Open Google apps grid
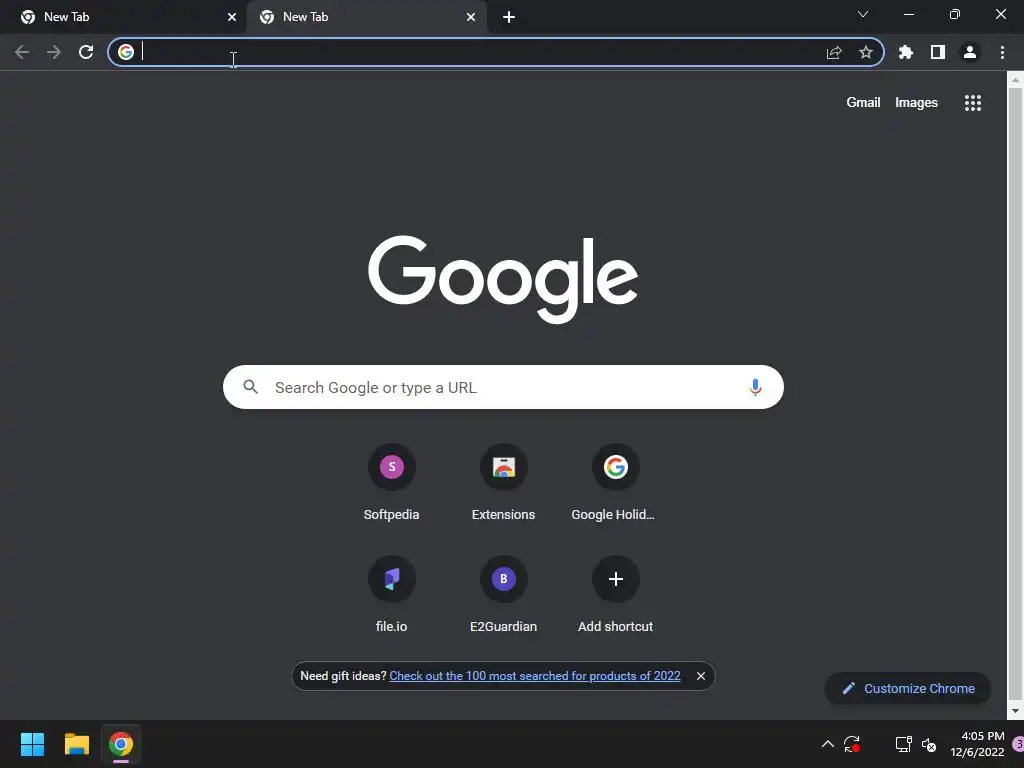Viewport: 1024px width, 768px height. [x=973, y=103]
